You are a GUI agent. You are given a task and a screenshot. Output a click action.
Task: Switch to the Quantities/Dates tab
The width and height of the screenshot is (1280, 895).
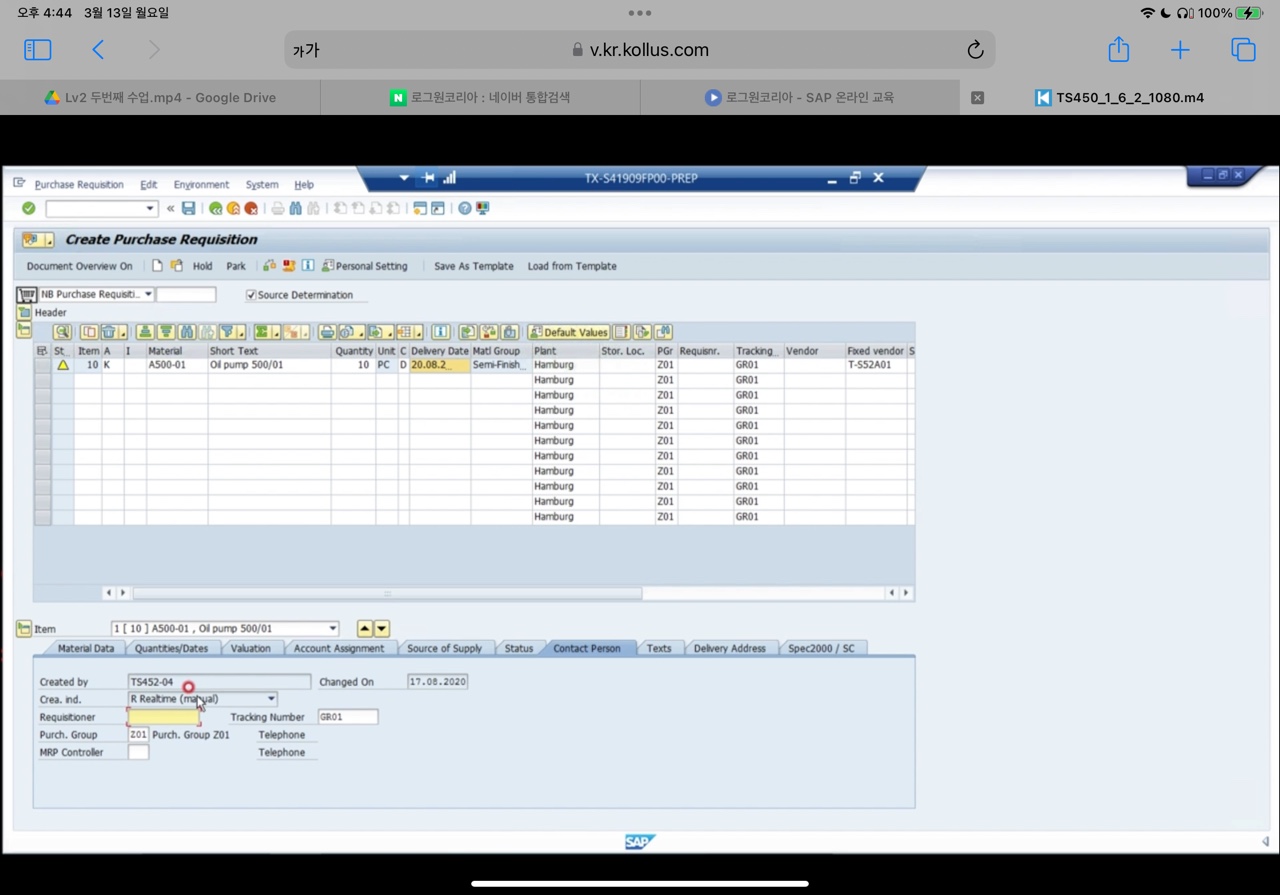coord(172,648)
